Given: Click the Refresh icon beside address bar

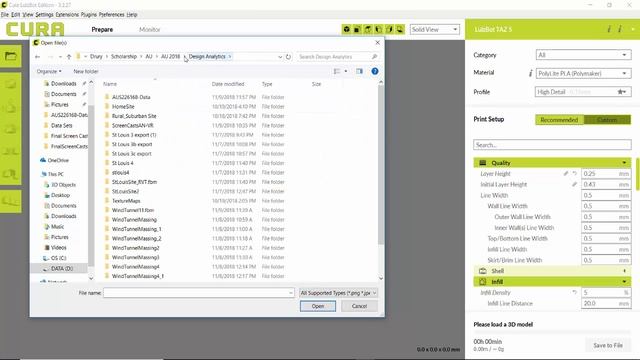Looking at the screenshot, I should [x=288, y=57].
